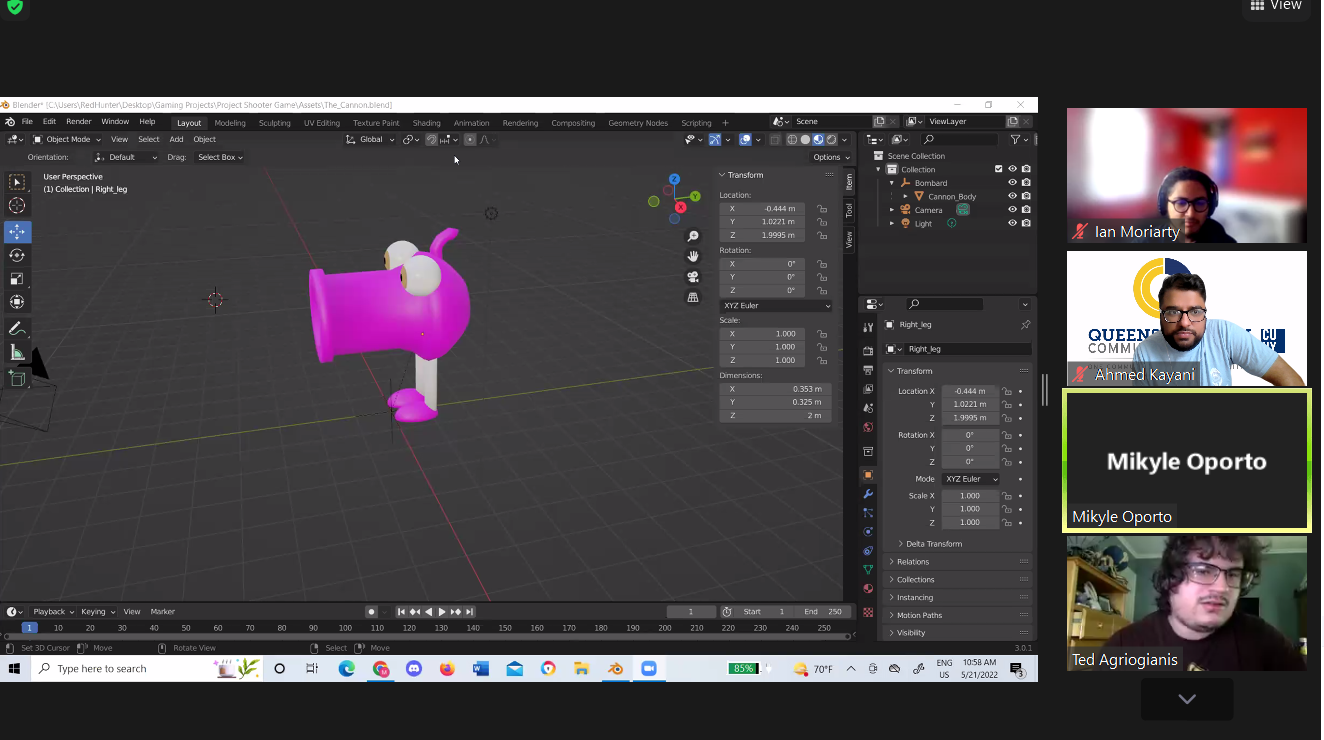Collapse the Bombard tree item
Image resolution: width=1324 pixels, height=740 pixels.
892,183
